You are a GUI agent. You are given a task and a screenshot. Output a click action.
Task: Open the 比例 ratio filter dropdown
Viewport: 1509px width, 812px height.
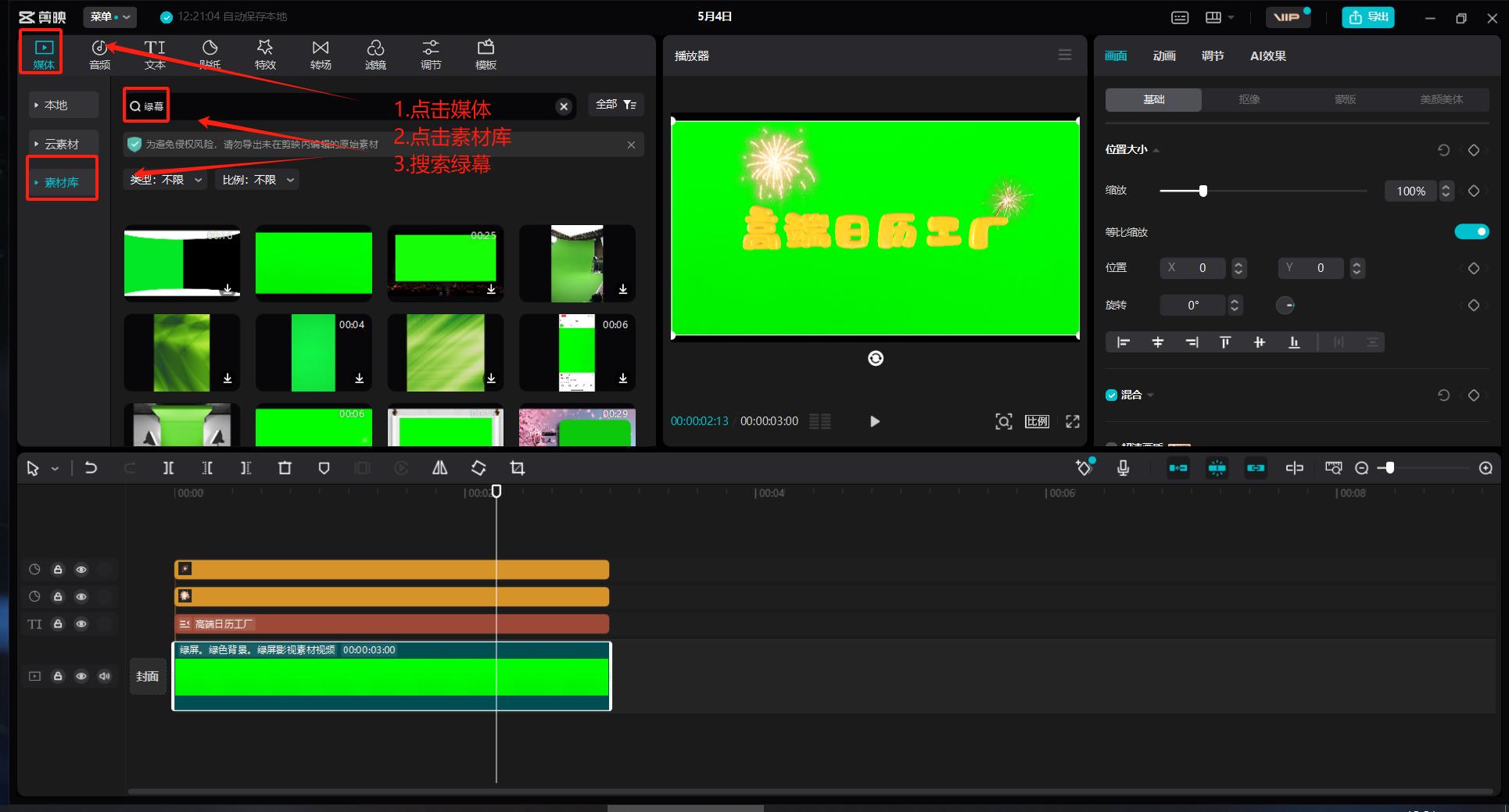tap(258, 180)
